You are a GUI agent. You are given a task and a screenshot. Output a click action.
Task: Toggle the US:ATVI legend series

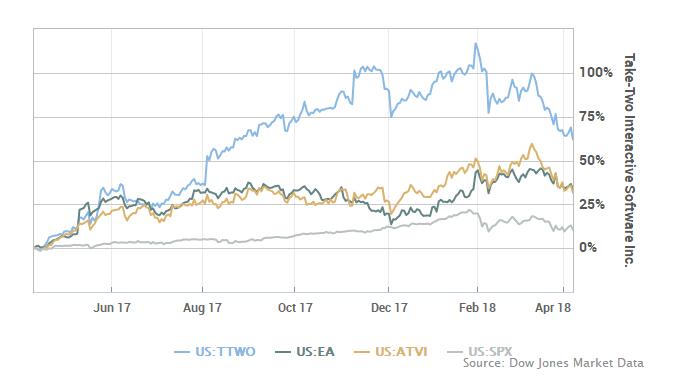tap(391, 351)
